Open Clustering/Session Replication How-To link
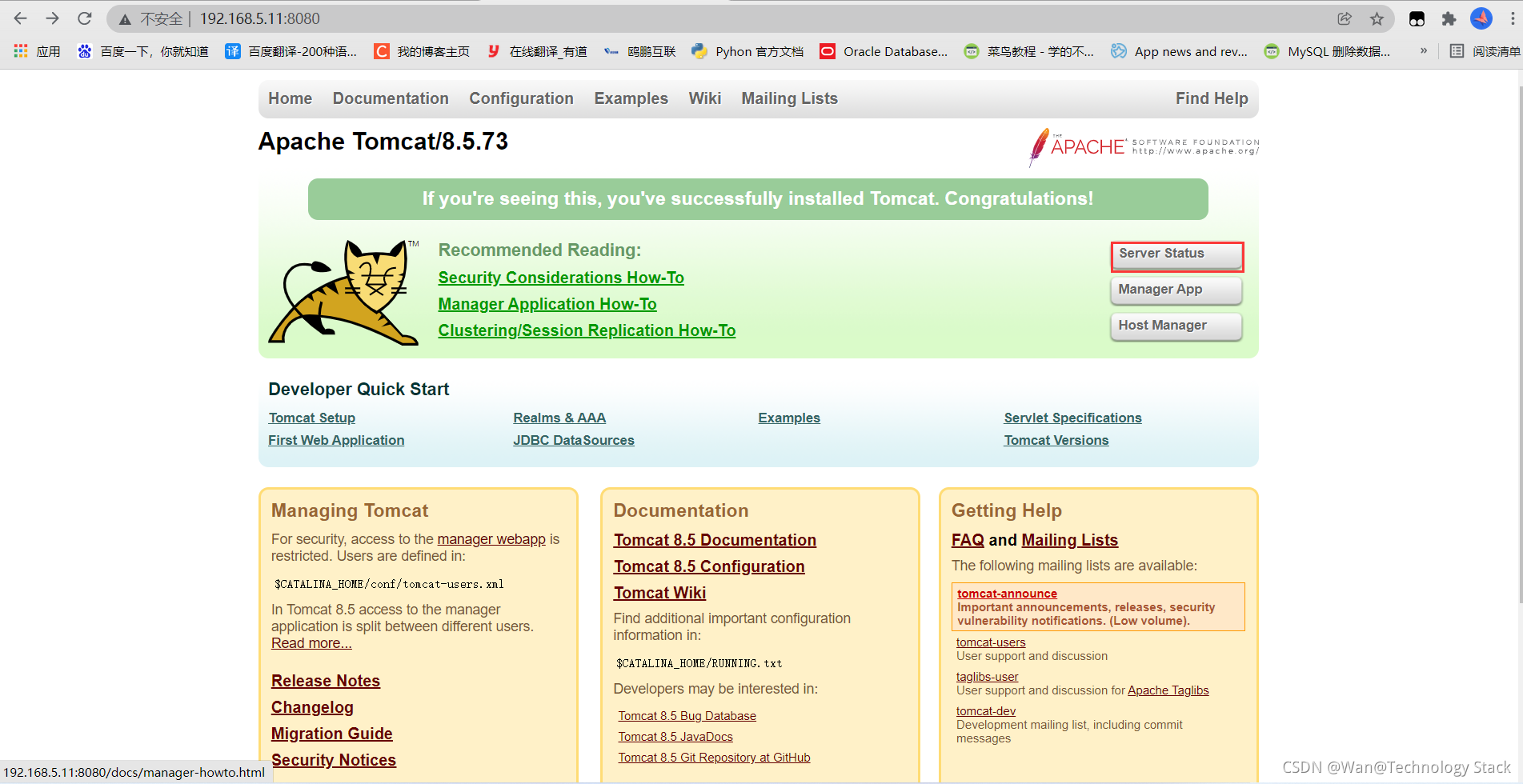This screenshot has height=784, width=1523. pos(587,330)
